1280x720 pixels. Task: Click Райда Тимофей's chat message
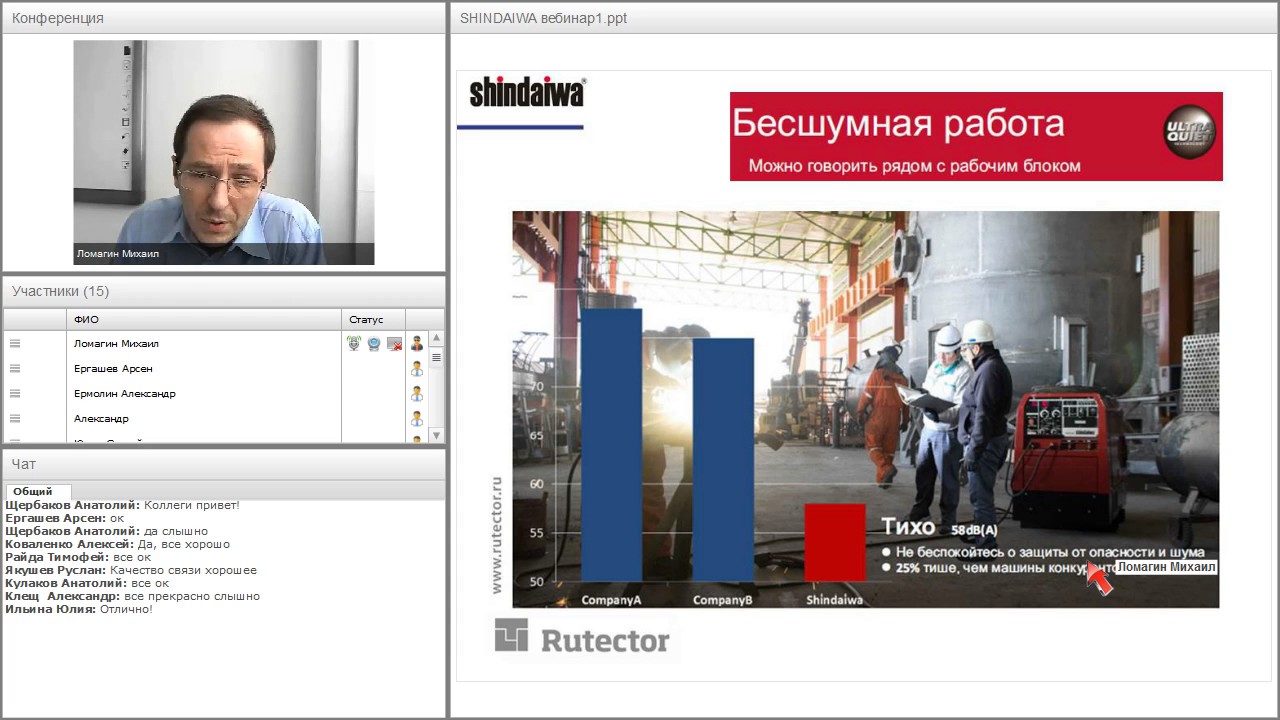coord(78,557)
